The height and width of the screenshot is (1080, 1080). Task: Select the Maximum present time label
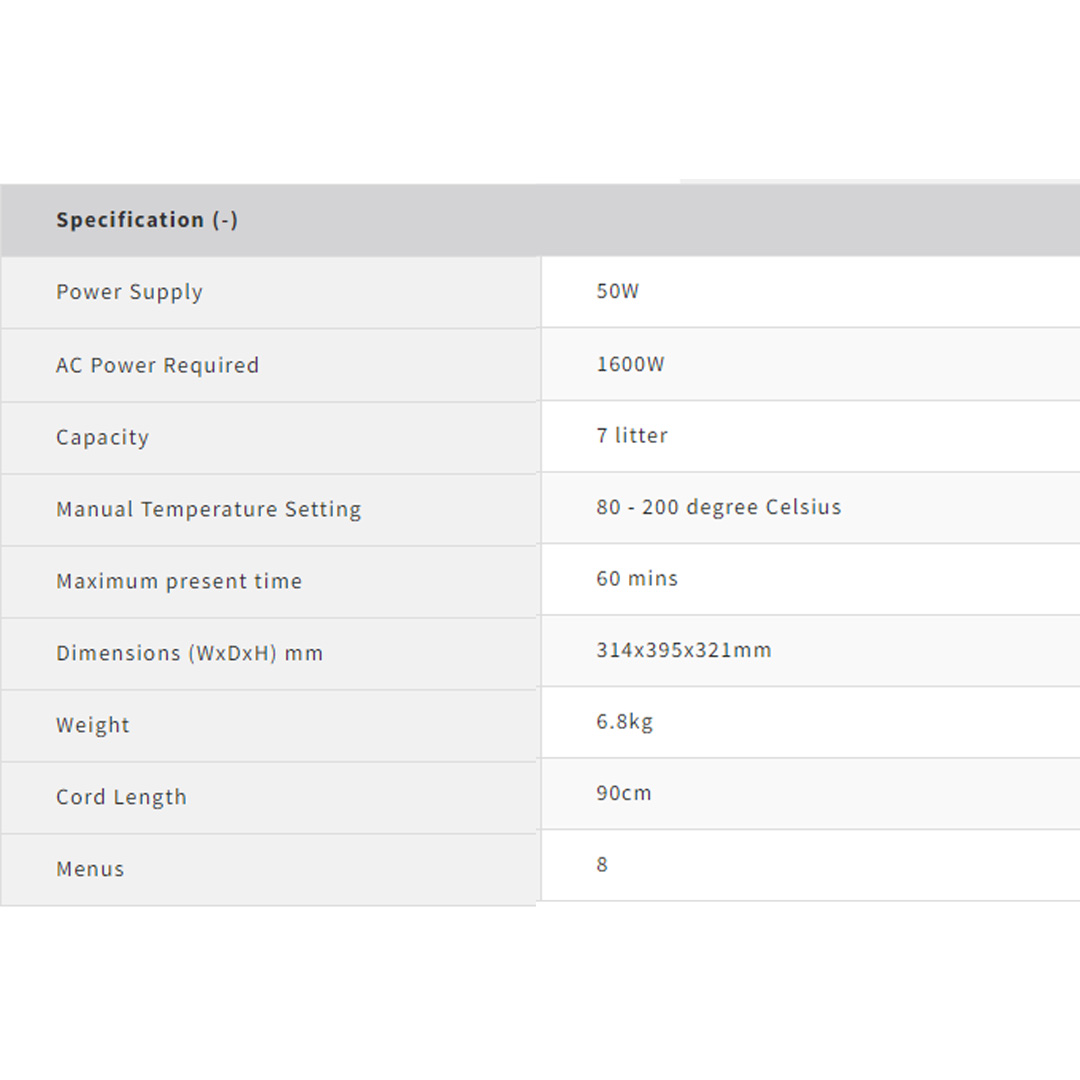(179, 581)
